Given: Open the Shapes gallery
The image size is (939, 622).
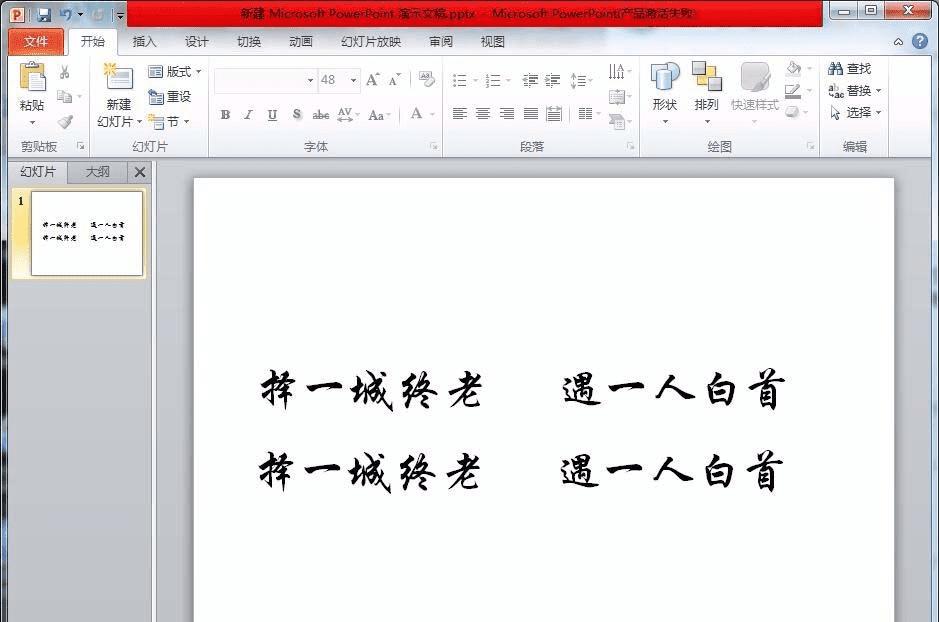Looking at the screenshot, I should coord(665,92).
